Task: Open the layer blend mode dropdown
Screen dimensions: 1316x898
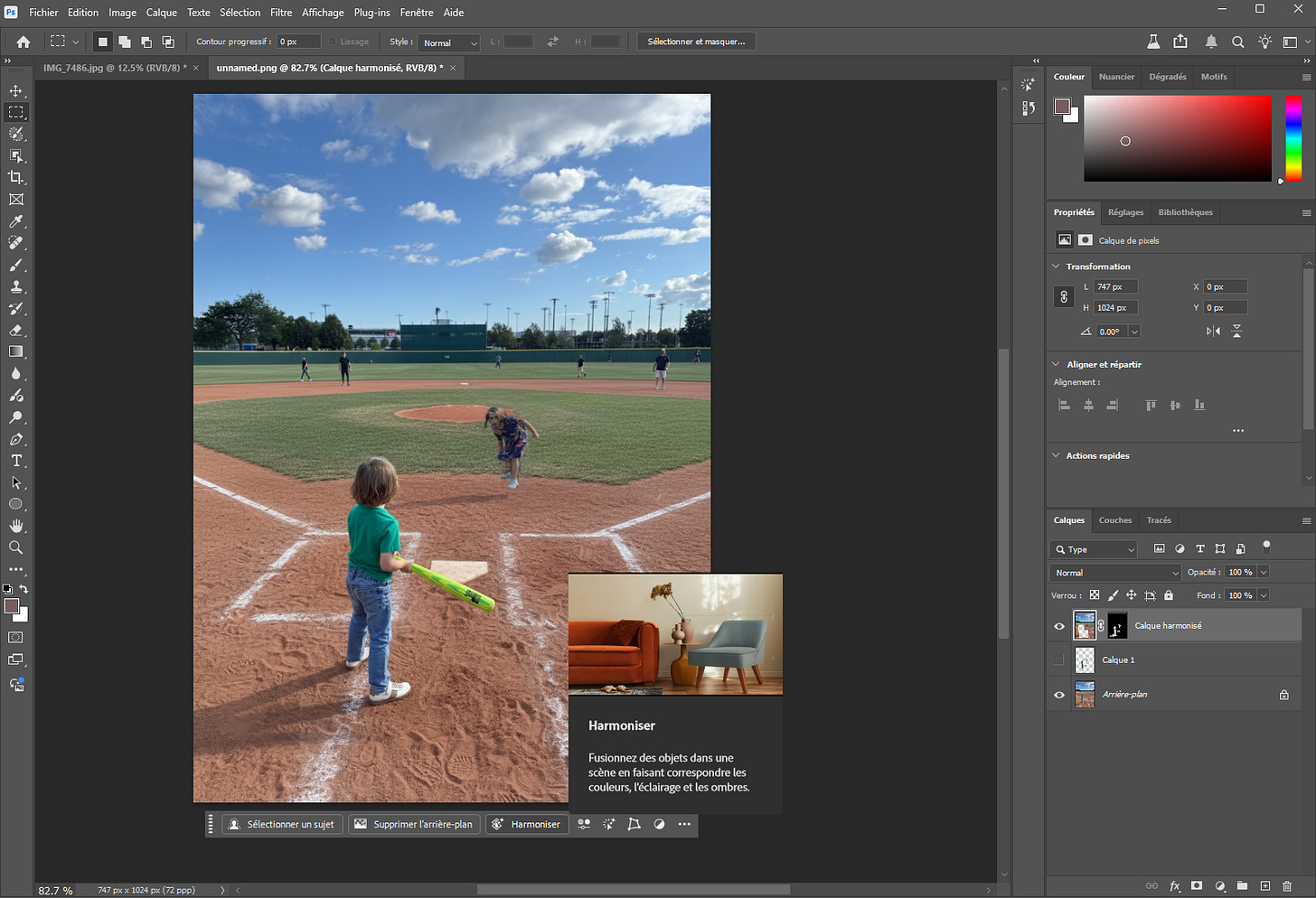Action: [1114, 573]
